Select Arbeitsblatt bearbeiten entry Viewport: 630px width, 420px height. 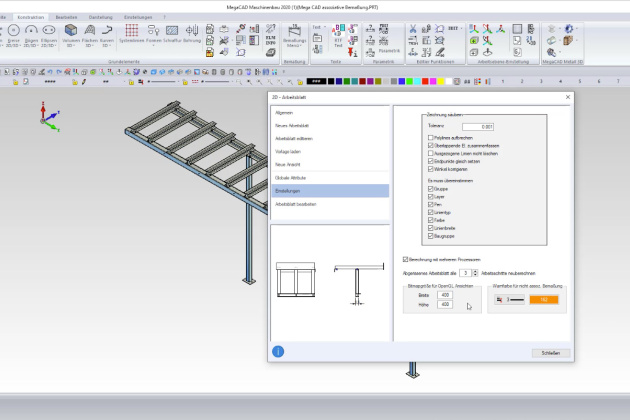point(296,204)
